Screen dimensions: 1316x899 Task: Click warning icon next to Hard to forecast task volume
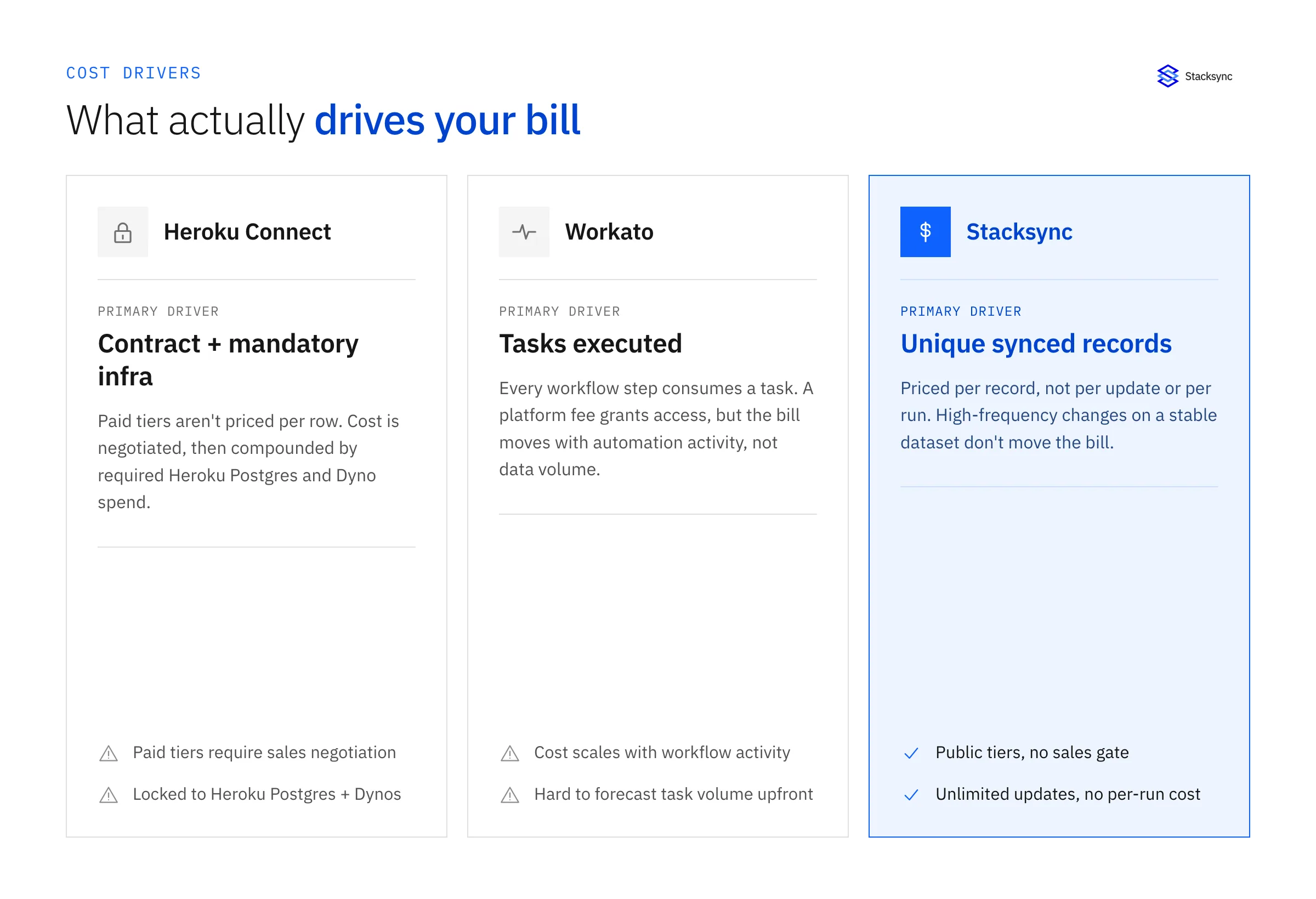pyautogui.click(x=510, y=795)
